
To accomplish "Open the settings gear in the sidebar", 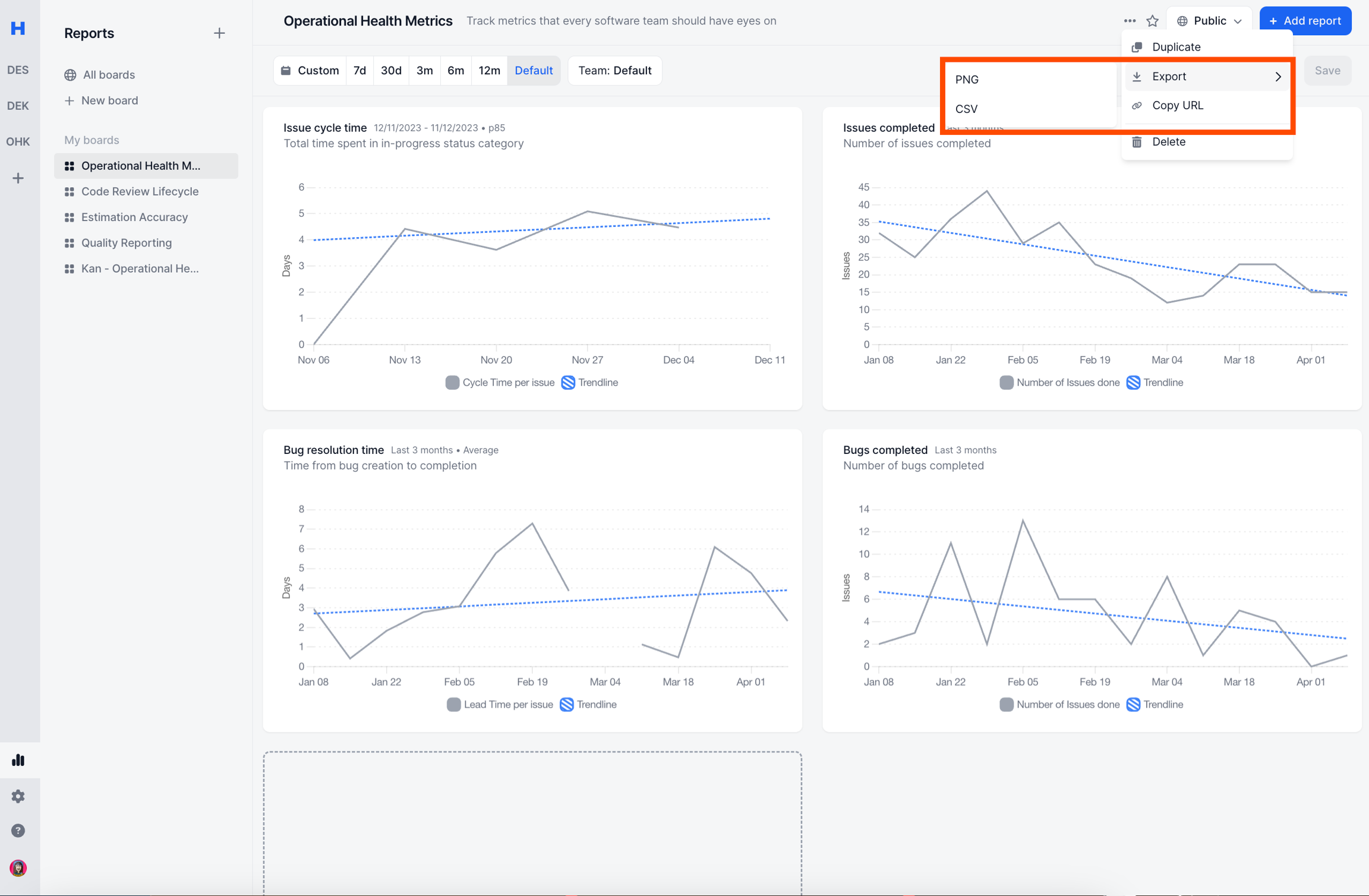I will point(18,796).
